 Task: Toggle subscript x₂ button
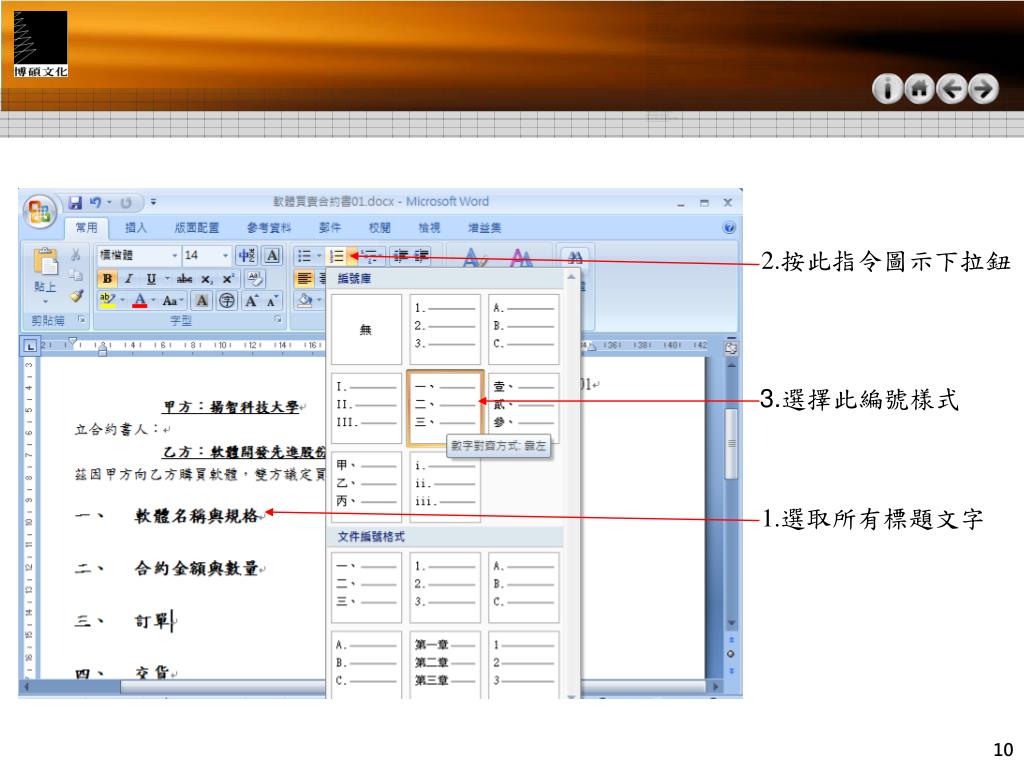point(206,279)
